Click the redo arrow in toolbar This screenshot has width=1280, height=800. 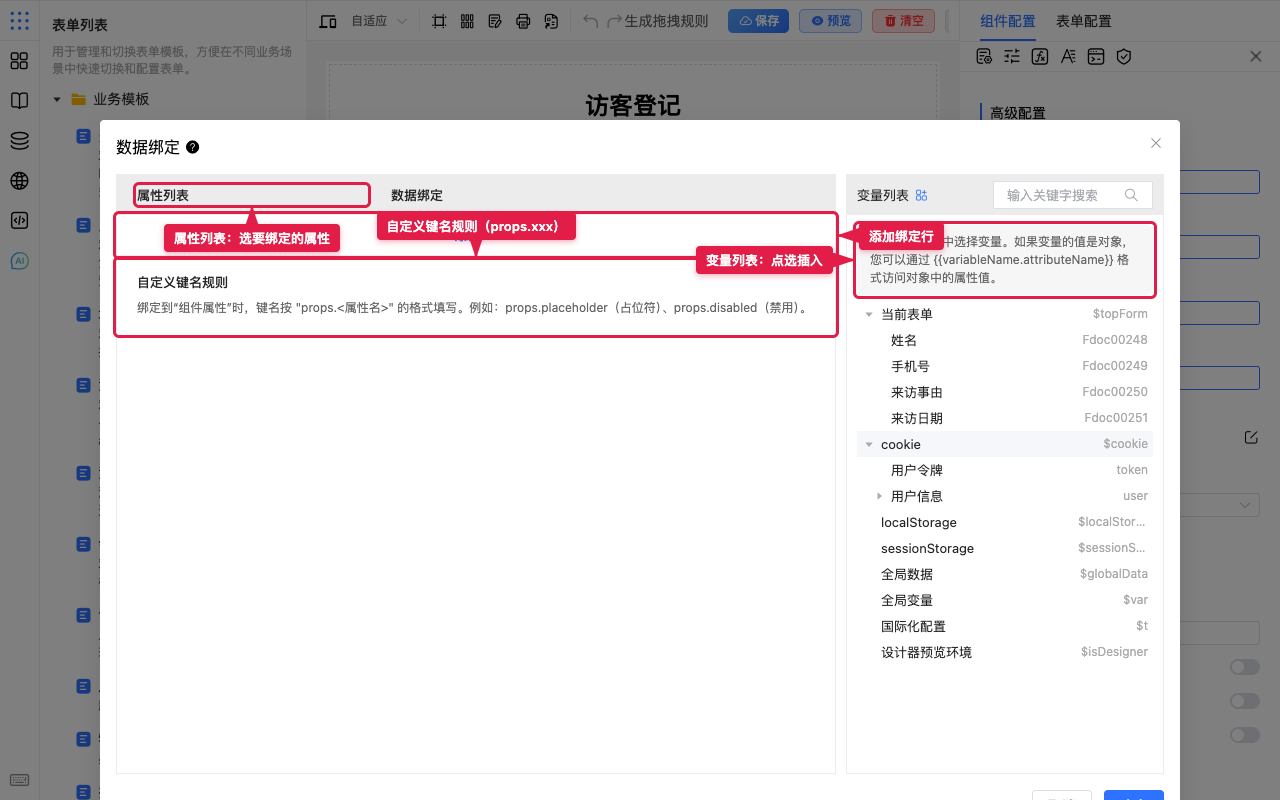click(x=614, y=21)
